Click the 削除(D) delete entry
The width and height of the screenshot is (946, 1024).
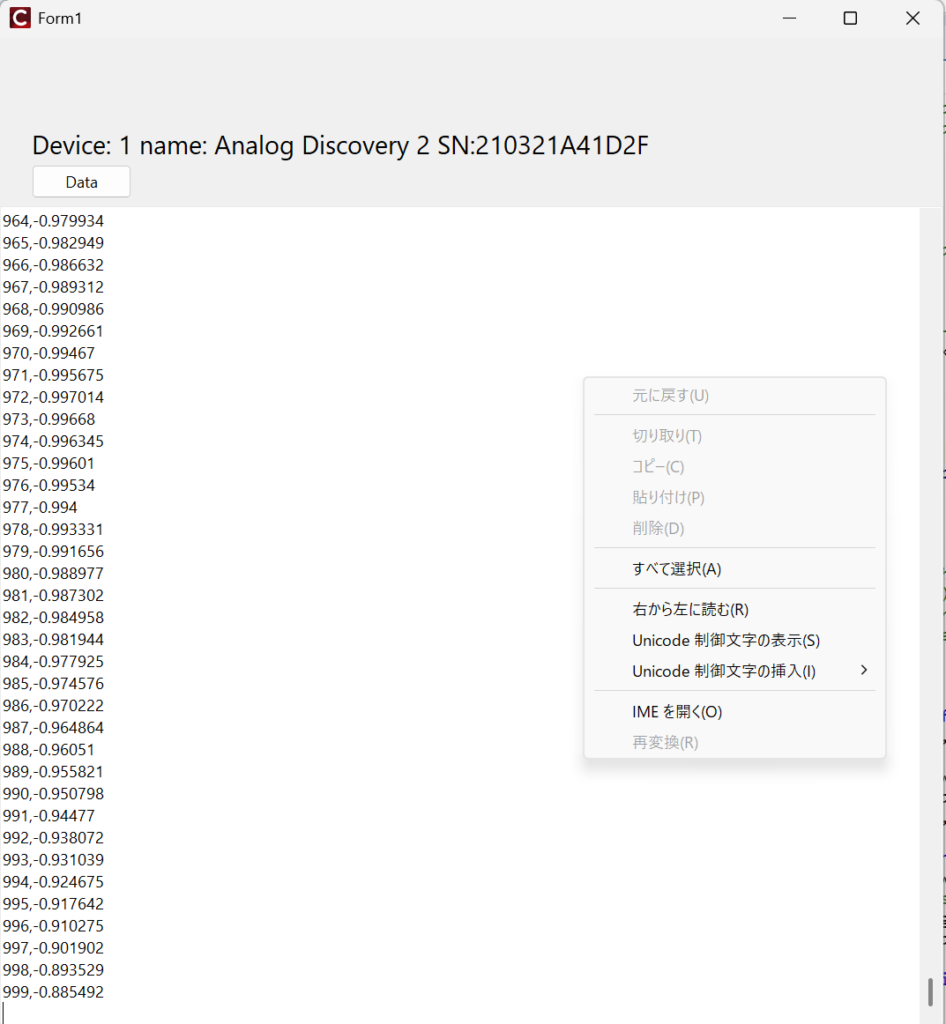(x=658, y=528)
